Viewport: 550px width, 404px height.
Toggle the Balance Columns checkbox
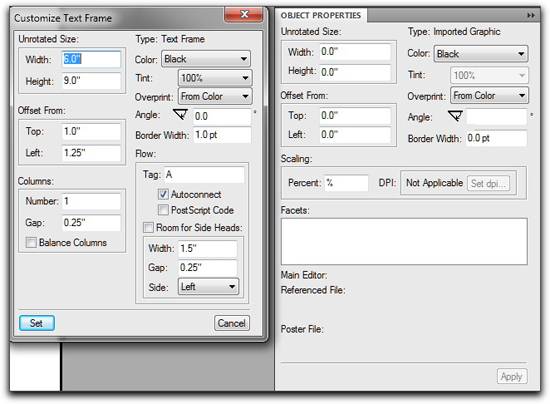click(31, 242)
